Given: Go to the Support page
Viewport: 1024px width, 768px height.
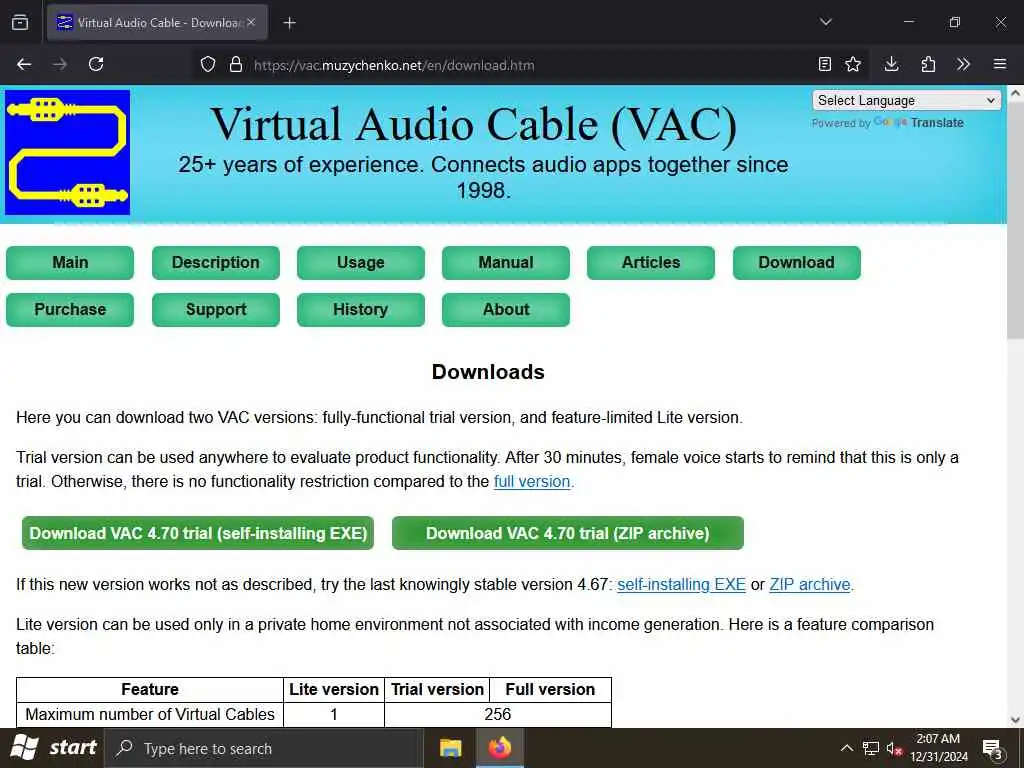Looking at the screenshot, I should point(216,310).
